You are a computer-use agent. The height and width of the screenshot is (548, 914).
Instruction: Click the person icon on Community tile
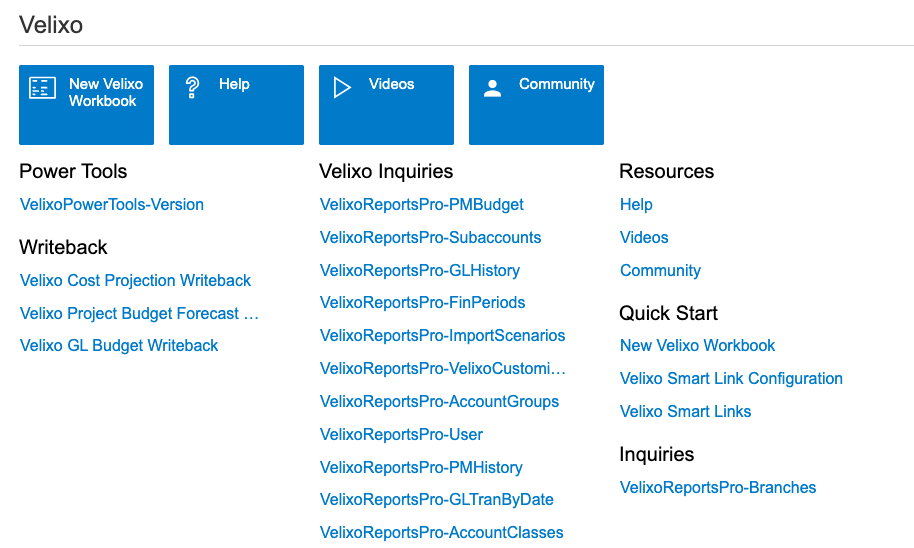pos(493,88)
